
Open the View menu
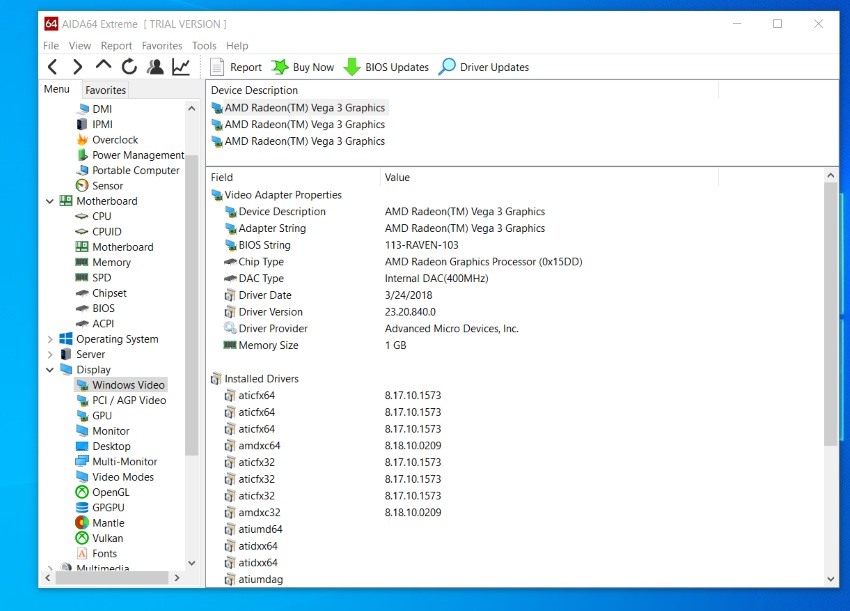80,46
